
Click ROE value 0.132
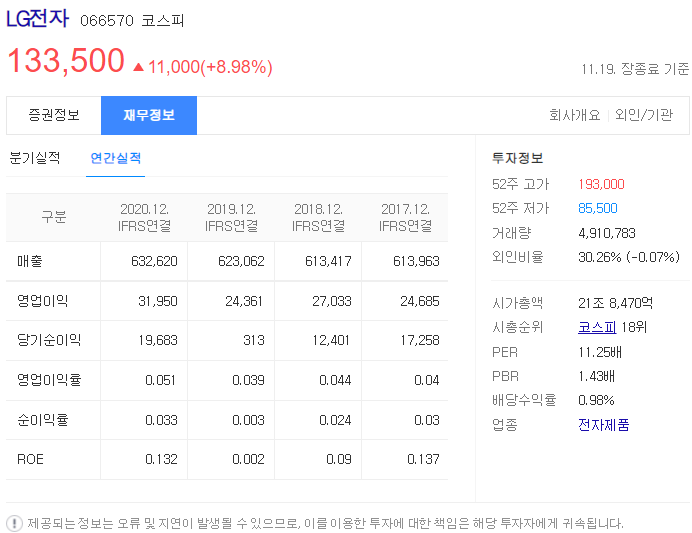tap(161, 459)
